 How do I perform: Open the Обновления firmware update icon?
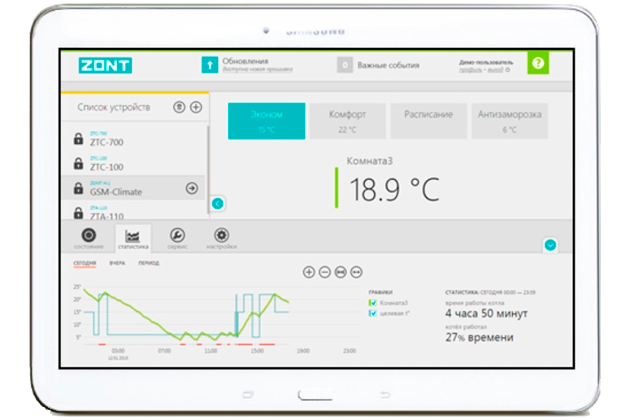(x=210, y=65)
